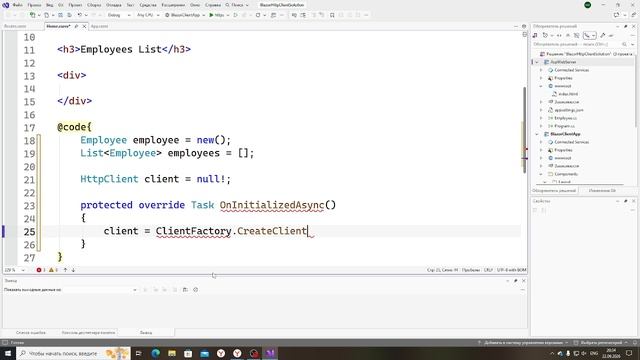
Task: Open the Вид menu
Action: coord(49,5)
